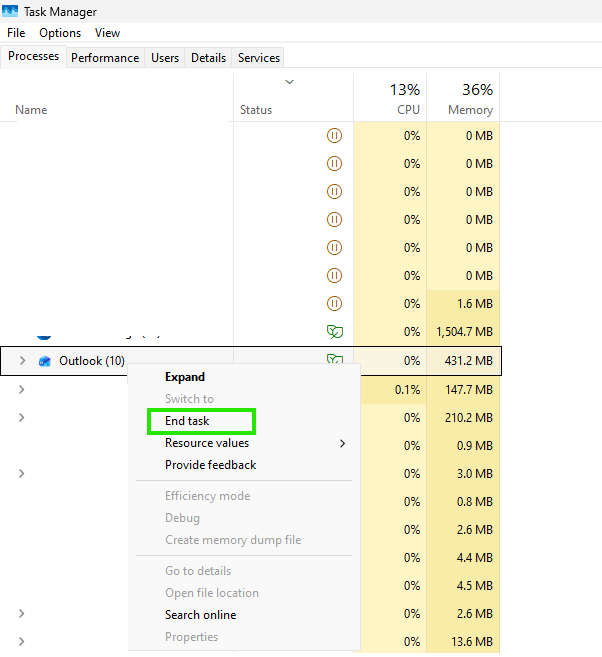
Task: Click suspended status icon in 1.6 MB row
Action: click(x=334, y=303)
